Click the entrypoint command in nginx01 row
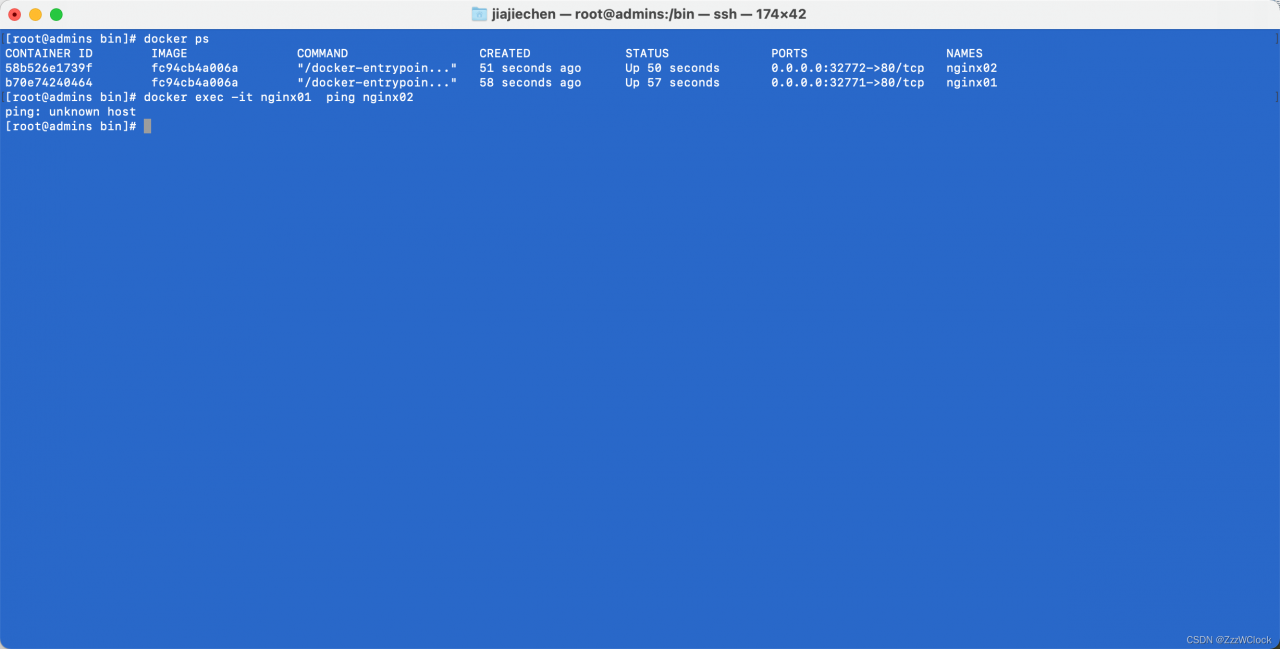The height and width of the screenshot is (649, 1280). [377, 83]
